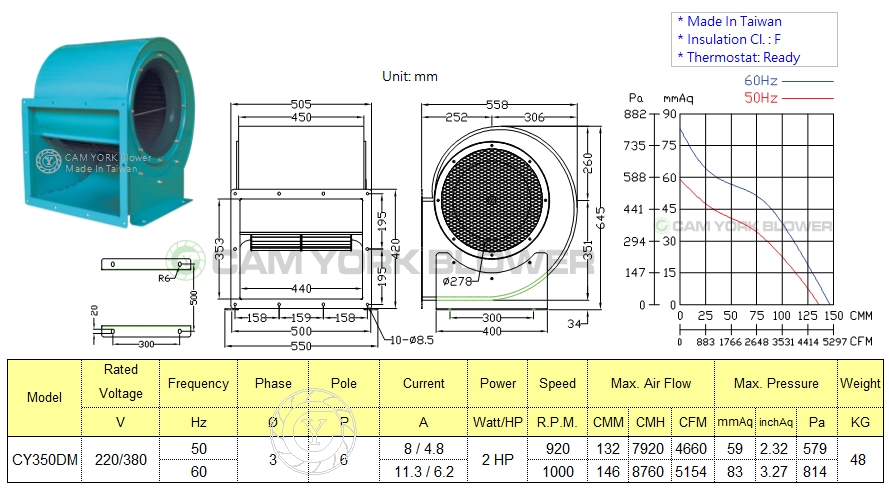
Task: Click the 3.27 inchAq cell
Action: tap(774, 471)
